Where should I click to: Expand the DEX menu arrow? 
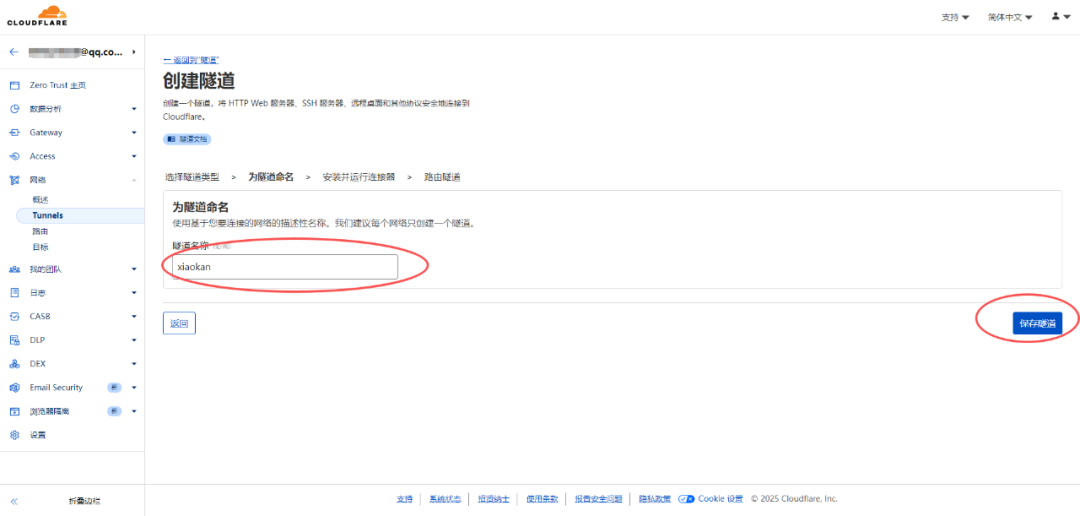(x=134, y=364)
